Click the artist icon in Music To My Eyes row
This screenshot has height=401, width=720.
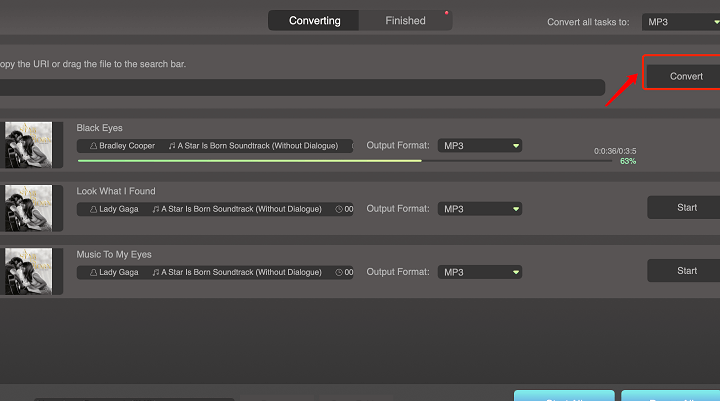click(94, 272)
